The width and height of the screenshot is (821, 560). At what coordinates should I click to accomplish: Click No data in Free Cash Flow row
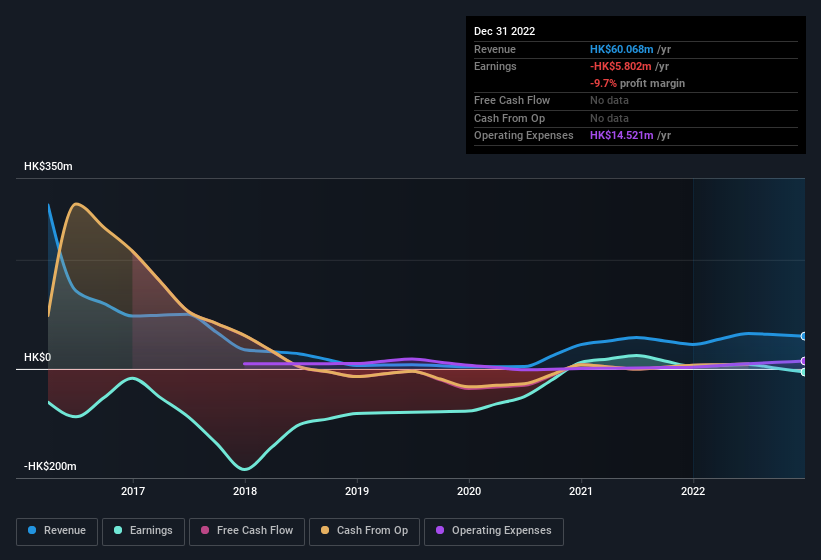(x=609, y=100)
